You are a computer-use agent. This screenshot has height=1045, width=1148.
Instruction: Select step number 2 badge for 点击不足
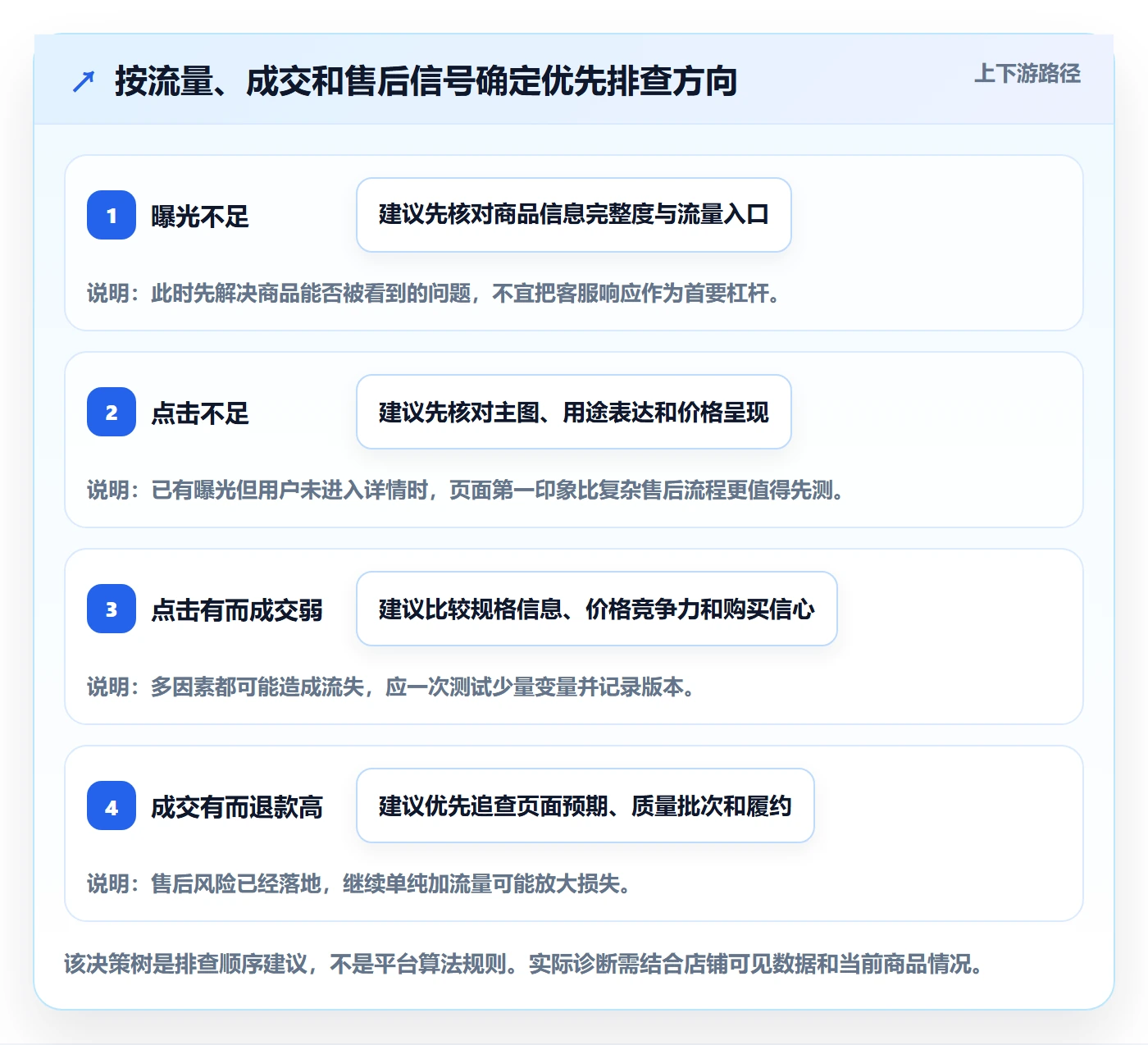(x=112, y=412)
